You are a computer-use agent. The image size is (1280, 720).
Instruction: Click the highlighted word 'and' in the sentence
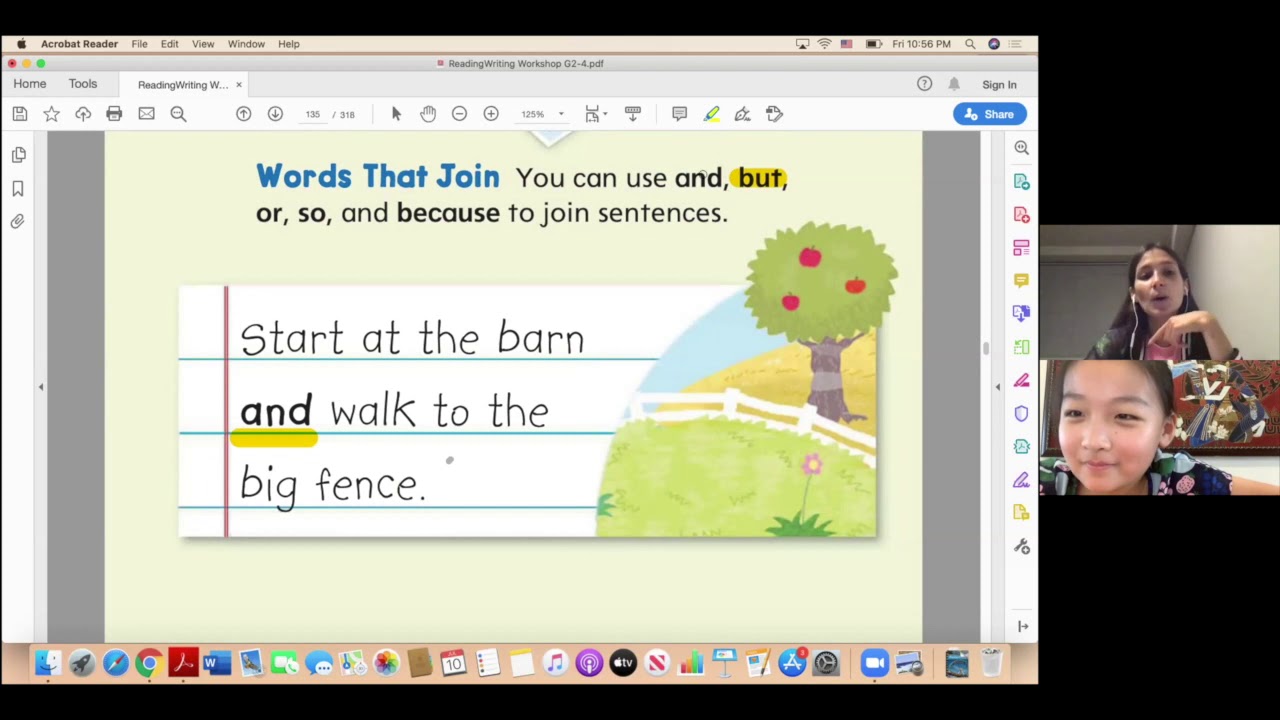(x=275, y=412)
